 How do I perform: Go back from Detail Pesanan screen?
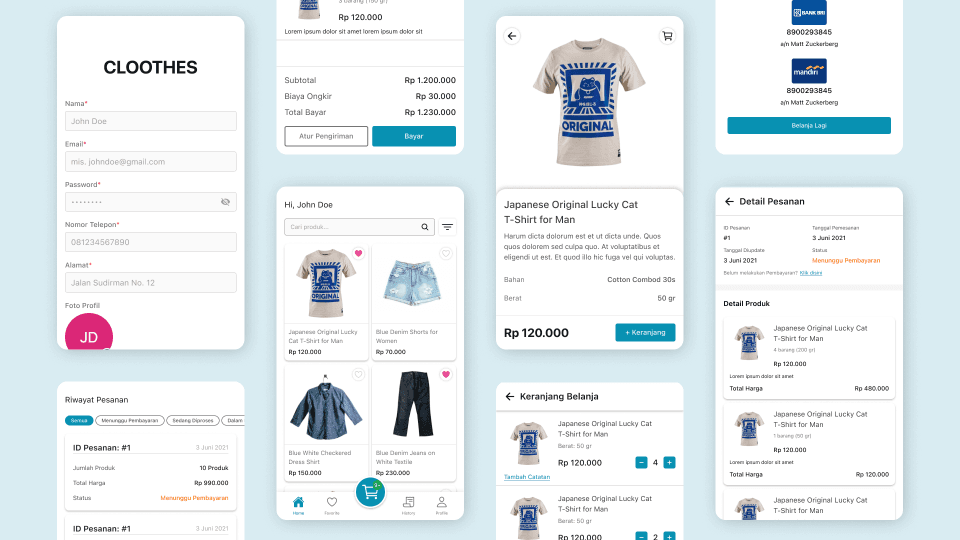[729, 201]
